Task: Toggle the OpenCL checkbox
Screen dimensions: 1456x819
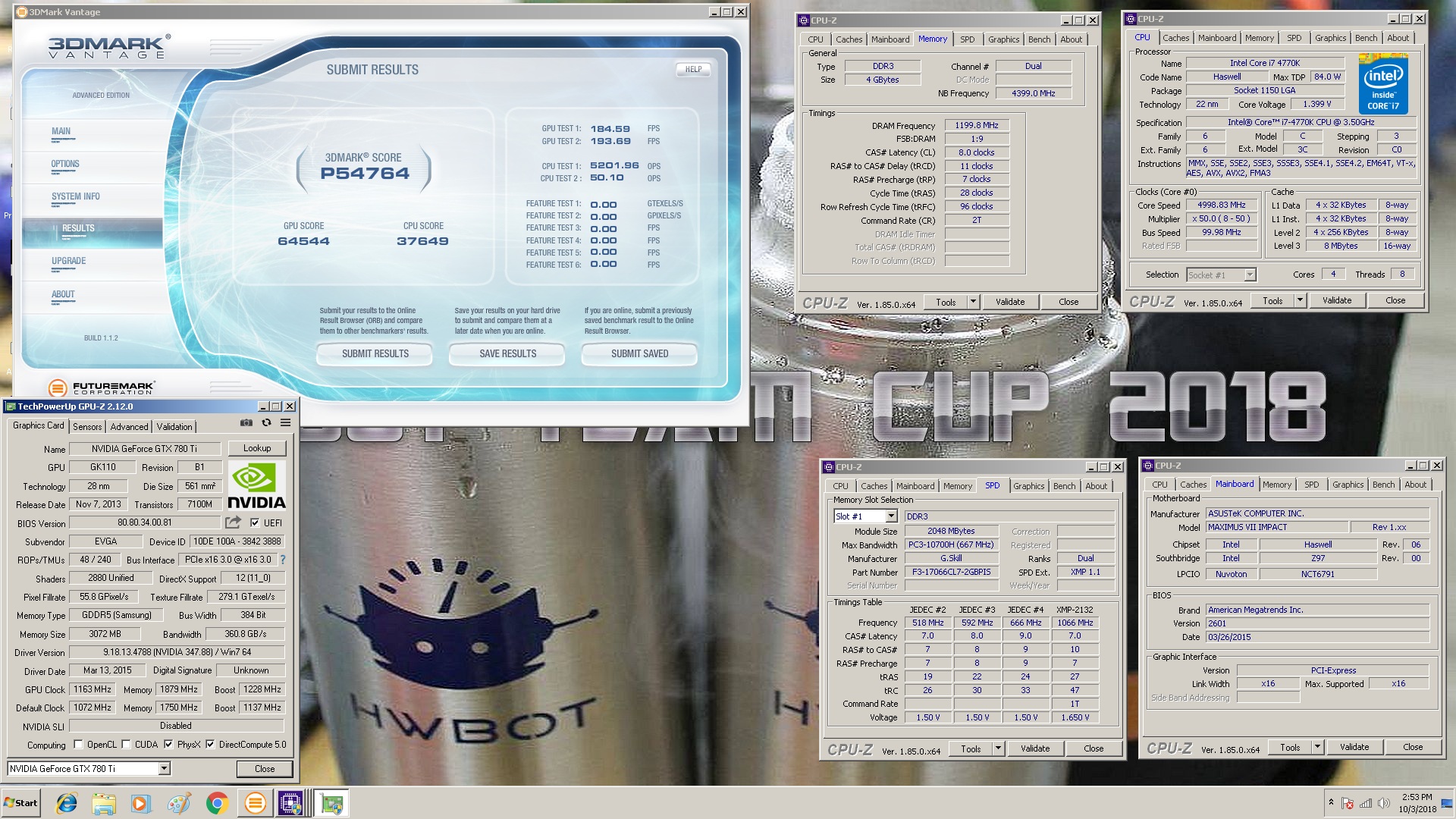Action: [x=78, y=745]
